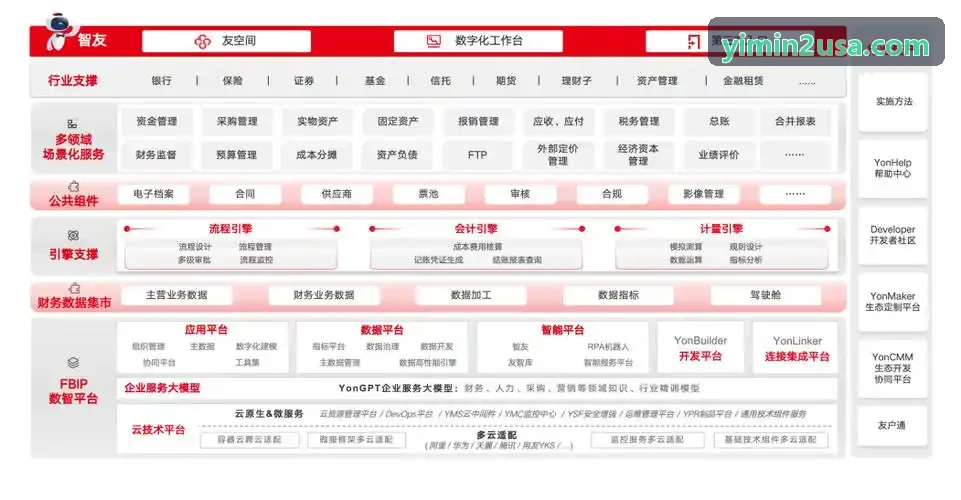The image size is (961, 500).
Task: Click the 会计引擎 heading
Action: tap(476, 229)
